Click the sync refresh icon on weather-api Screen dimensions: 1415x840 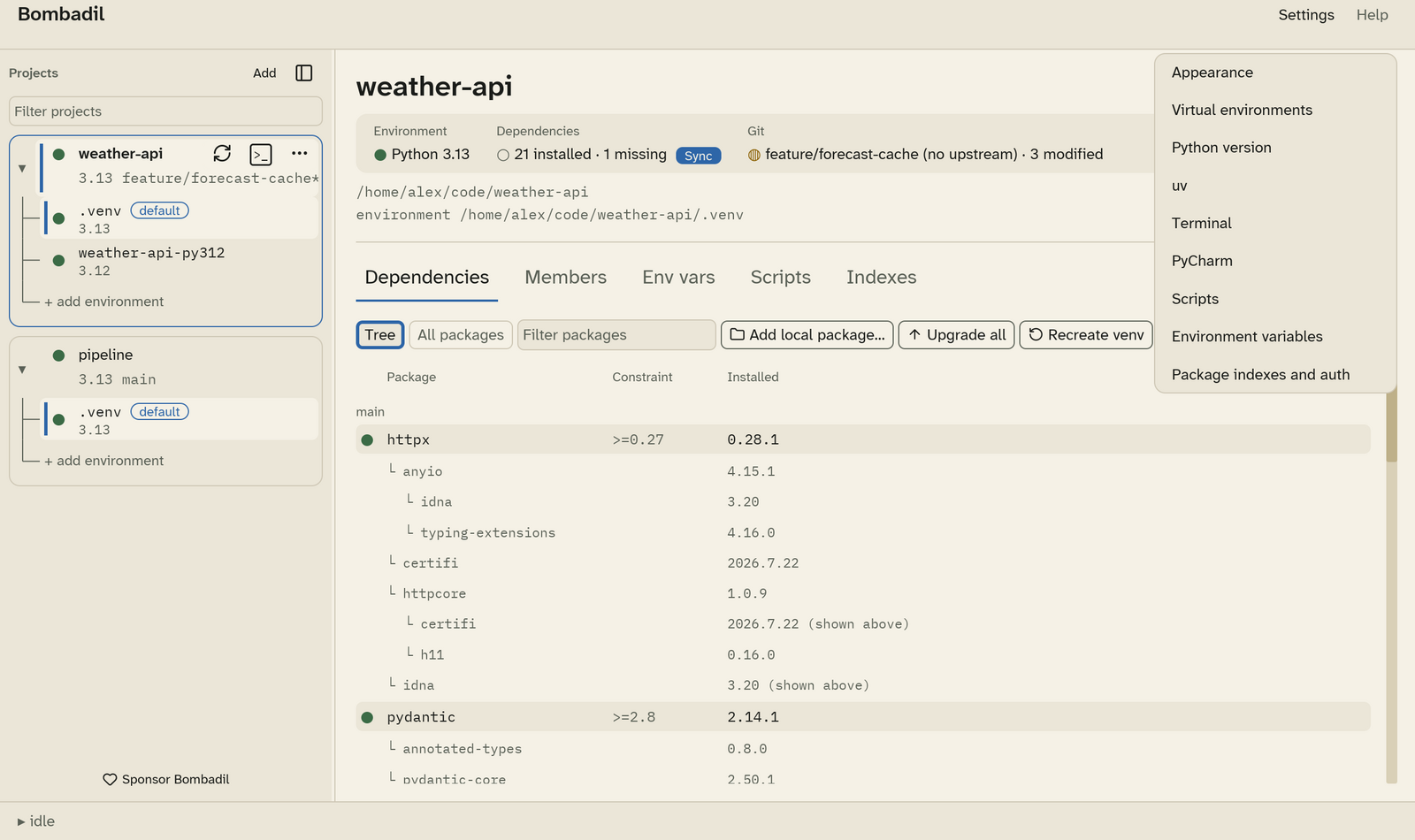222,154
